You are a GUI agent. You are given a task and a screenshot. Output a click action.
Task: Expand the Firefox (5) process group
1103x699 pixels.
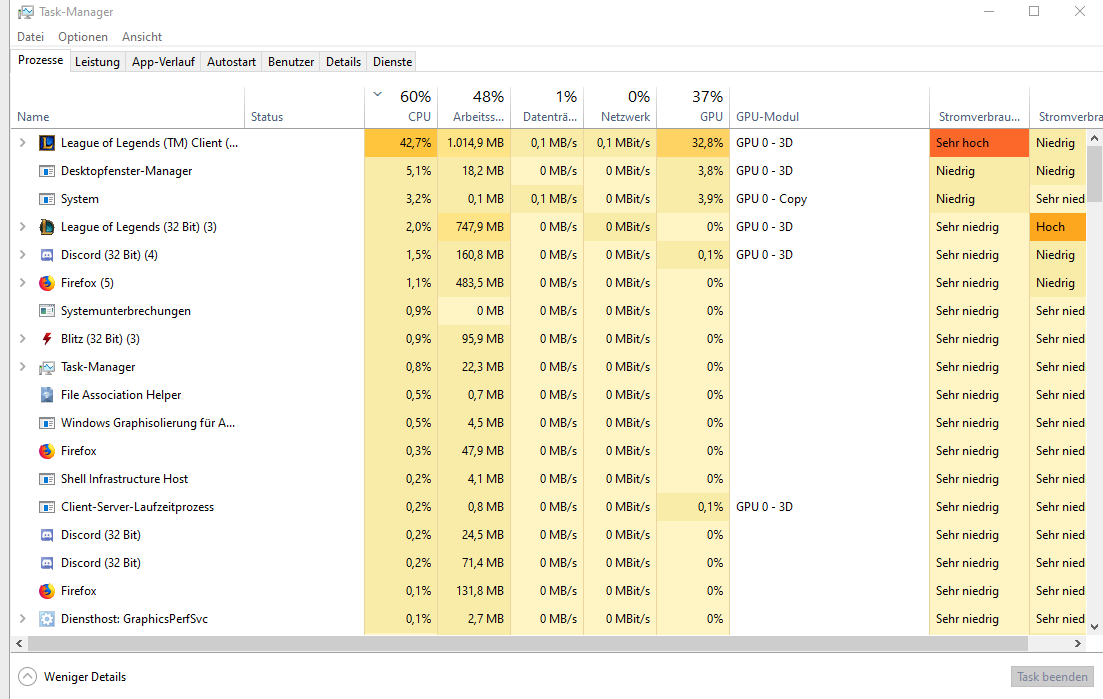pos(23,283)
